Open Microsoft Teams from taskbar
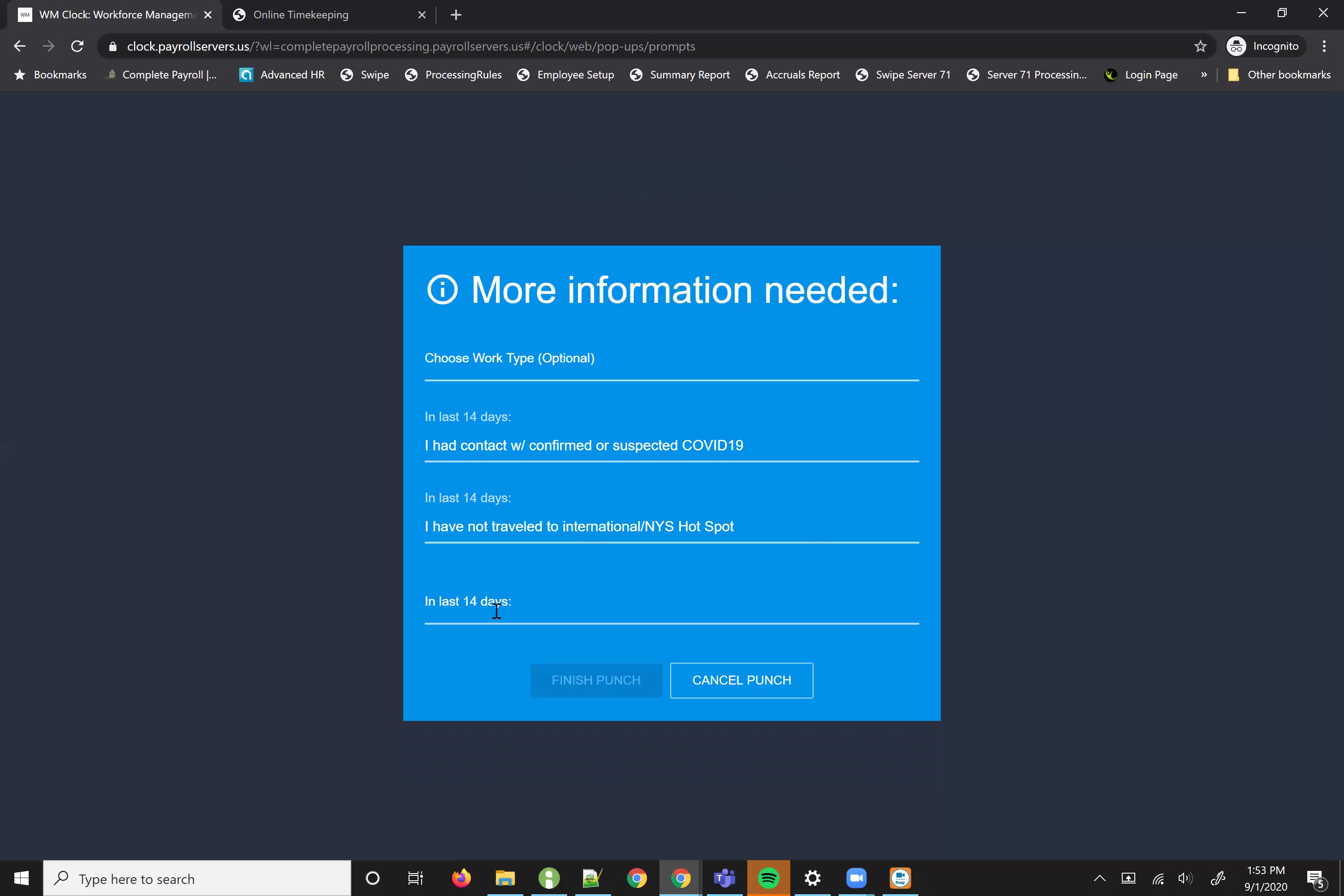Screen dimensions: 1344x896 tap(724, 878)
